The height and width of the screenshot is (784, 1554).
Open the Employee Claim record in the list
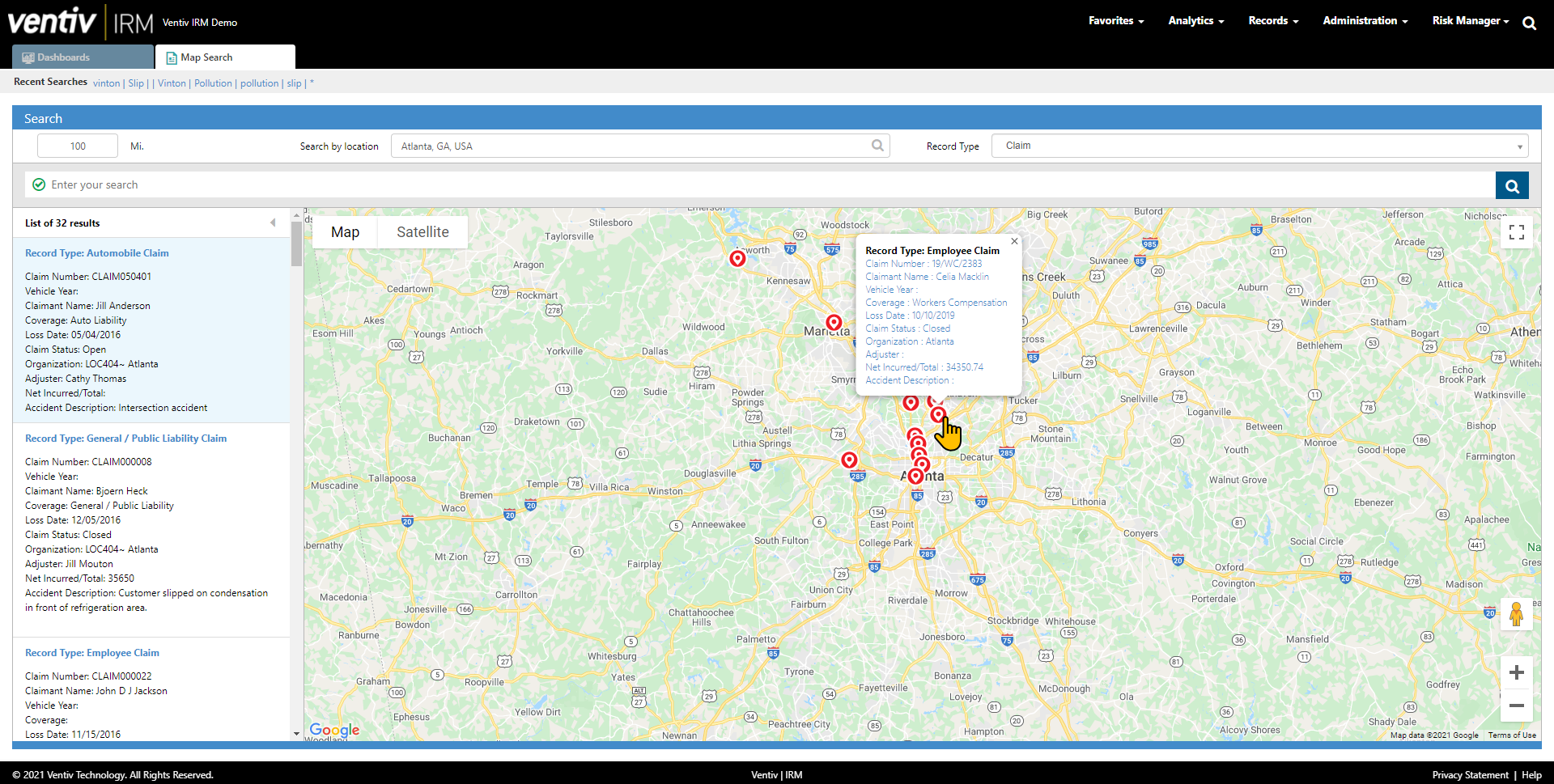[x=92, y=653]
